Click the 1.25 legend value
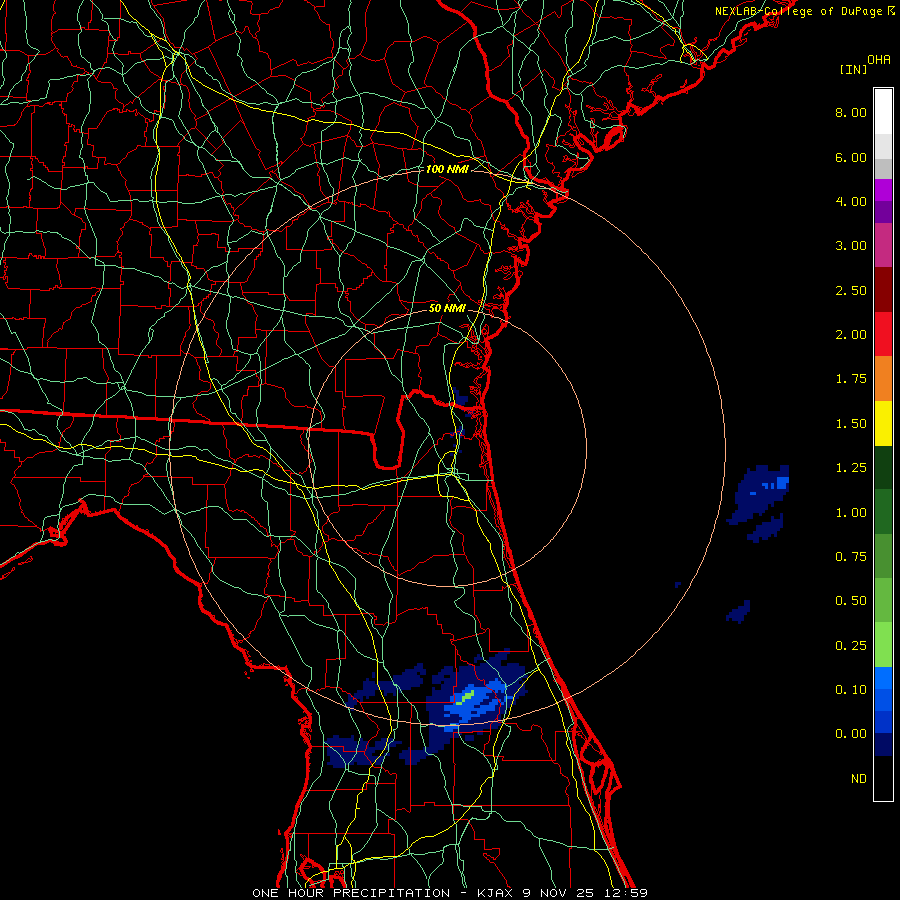Viewport: 900px width, 900px height. pos(851,468)
